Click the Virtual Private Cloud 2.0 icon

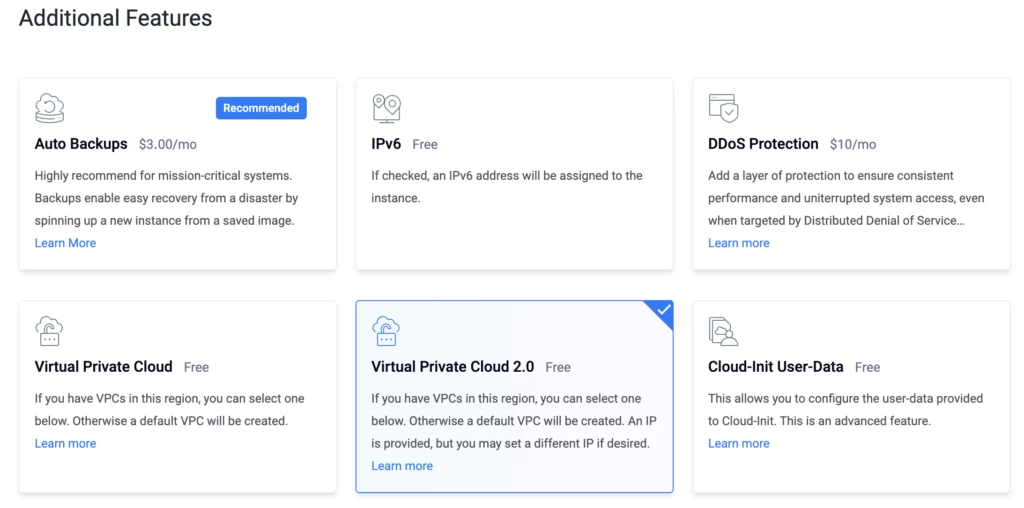[x=386, y=330]
